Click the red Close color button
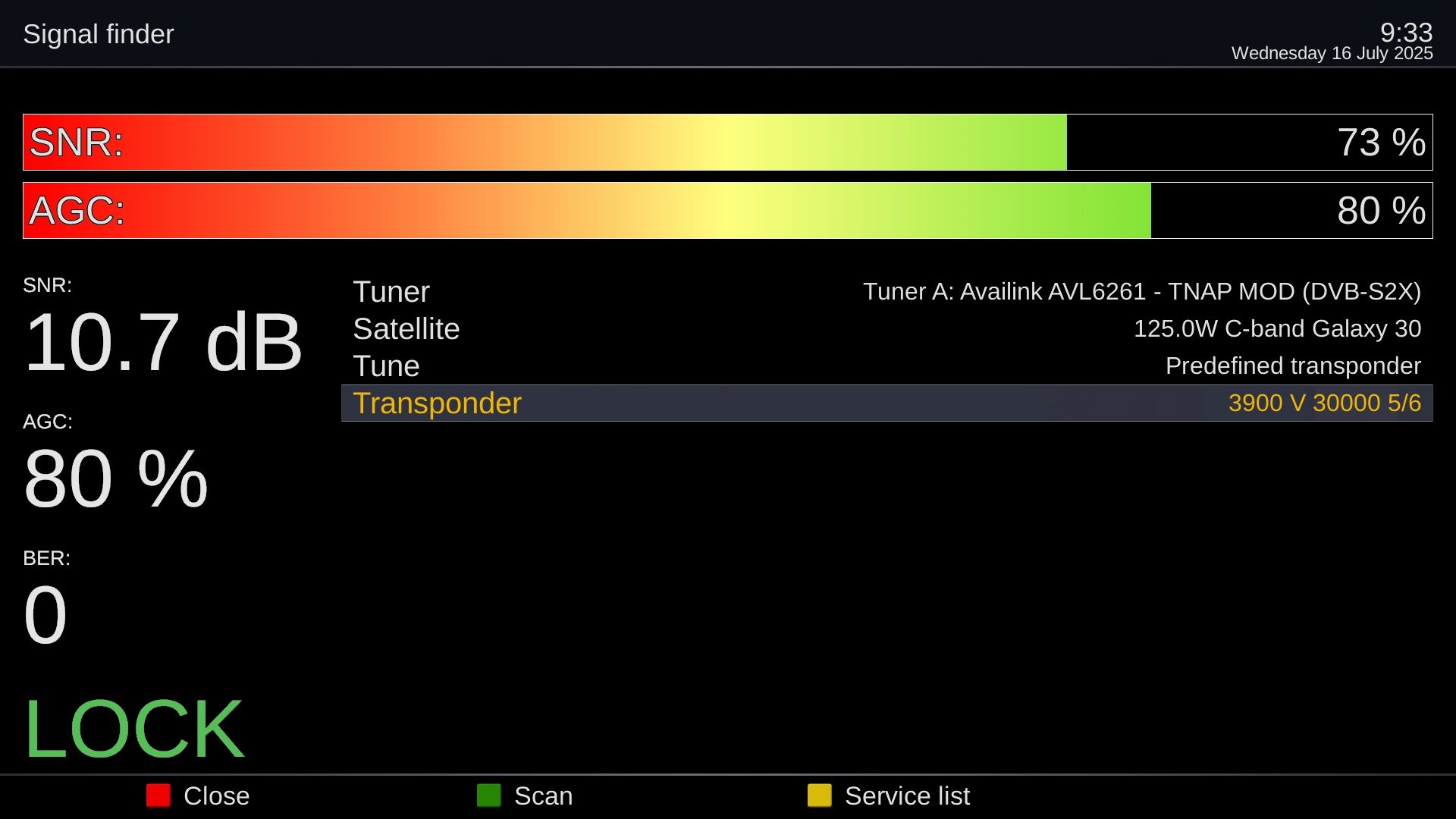This screenshot has height=819, width=1456. (158, 795)
